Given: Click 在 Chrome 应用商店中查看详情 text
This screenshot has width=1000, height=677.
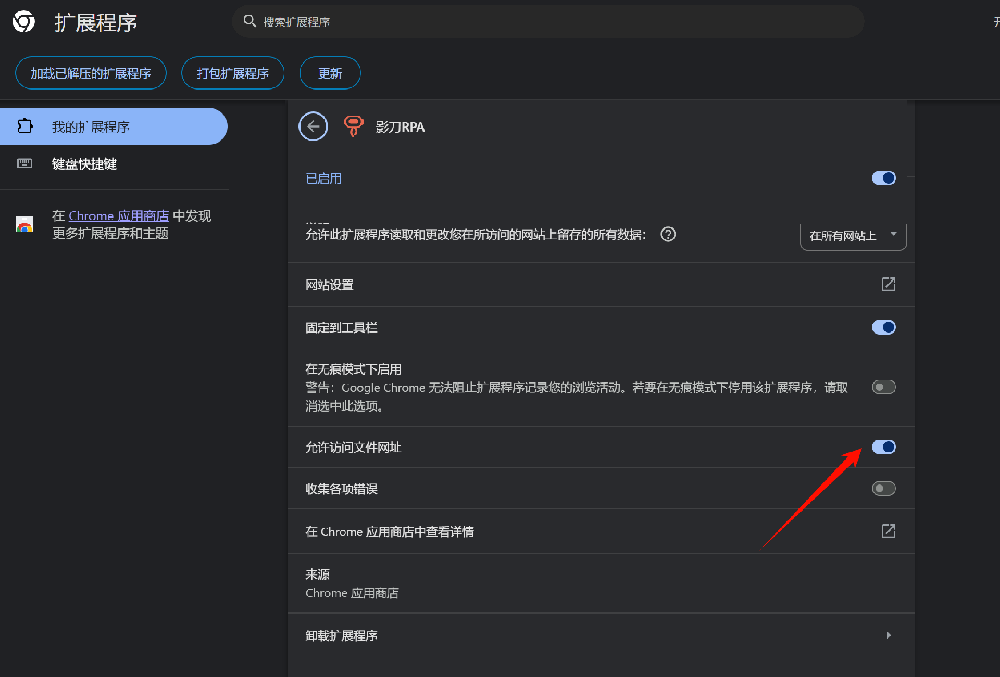Looking at the screenshot, I should tap(389, 532).
